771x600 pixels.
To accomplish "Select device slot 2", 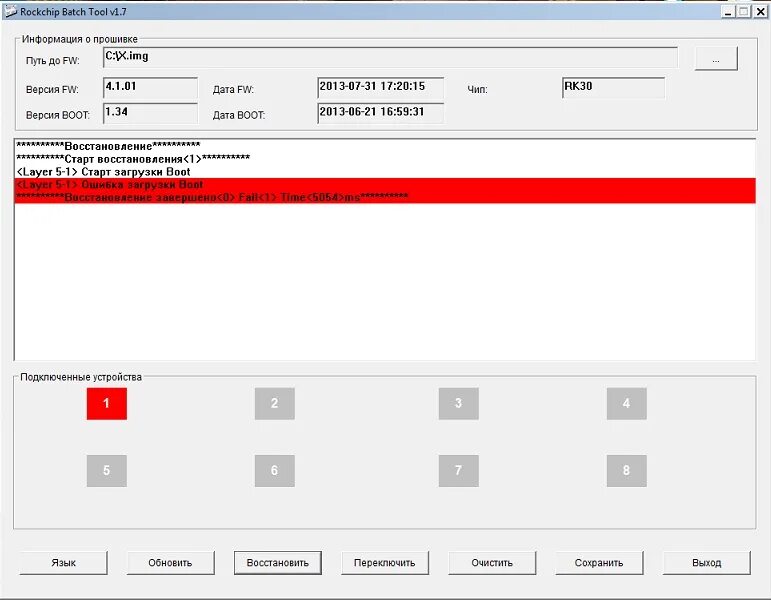I will pyautogui.click(x=274, y=403).
